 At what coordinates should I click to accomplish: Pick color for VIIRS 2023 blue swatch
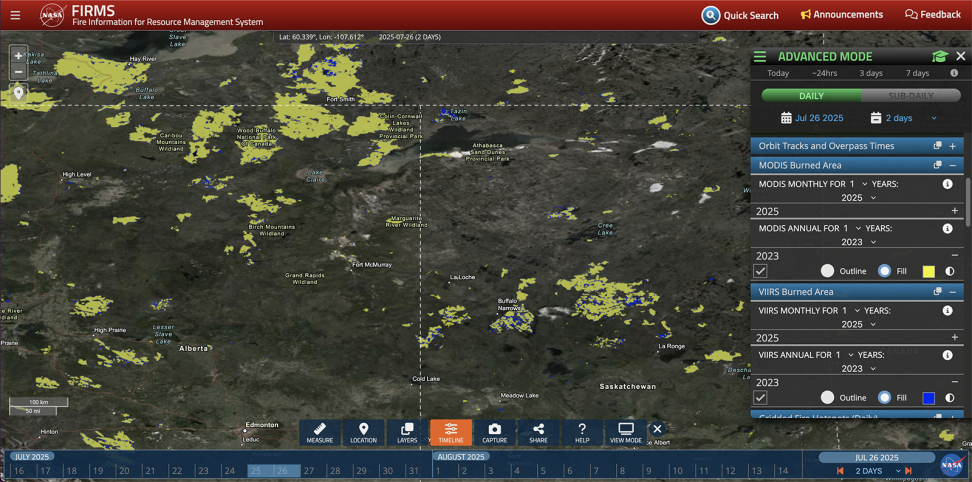(929, 398)
